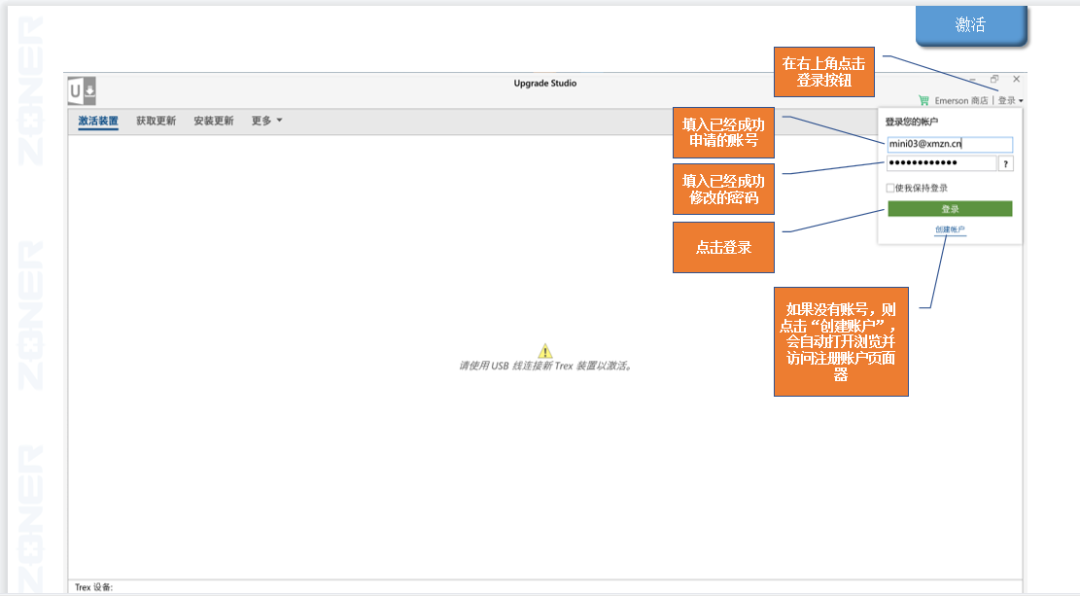Minimize the Upgrade Studio window
Image resolution: width=1080 pixels, height=596 pixels.
coord(972,79)
